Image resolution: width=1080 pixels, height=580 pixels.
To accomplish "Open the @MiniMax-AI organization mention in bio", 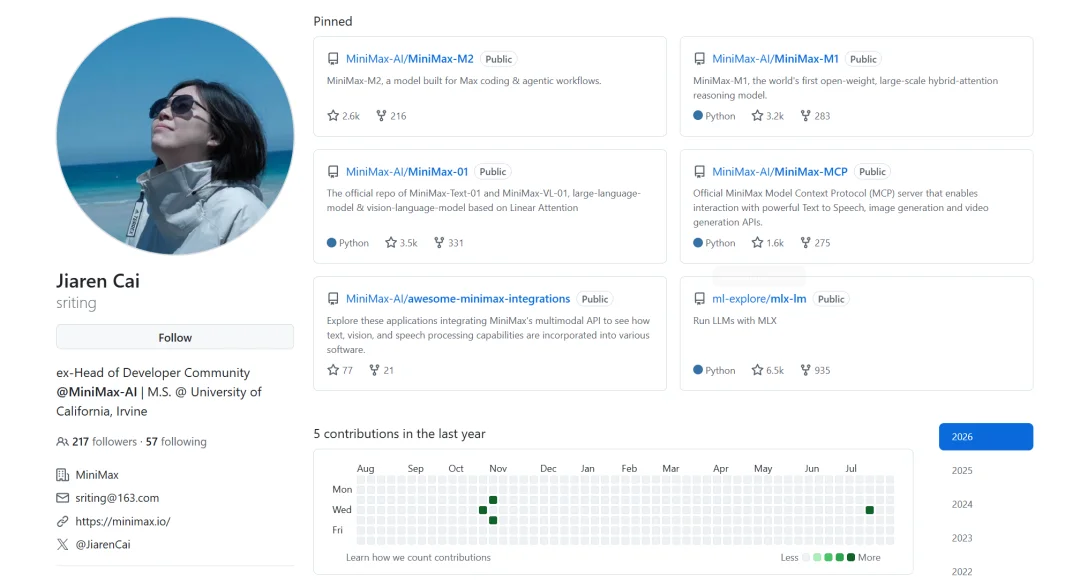I will coord(96,392).
